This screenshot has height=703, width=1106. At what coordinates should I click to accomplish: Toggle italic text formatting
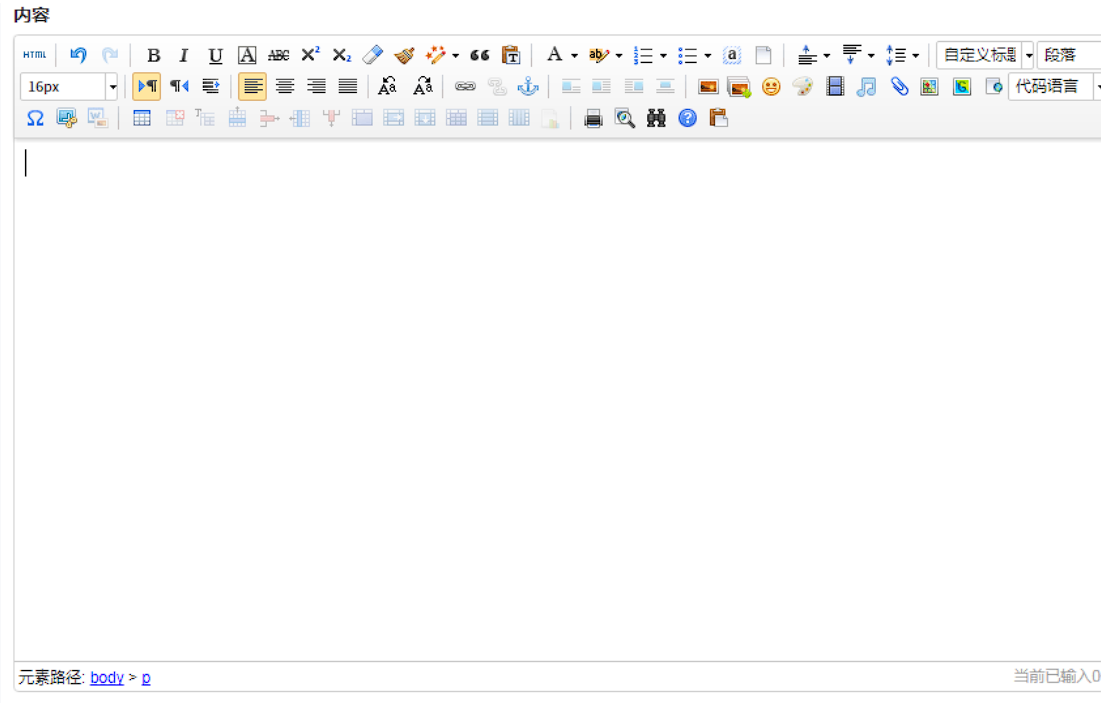click(183, 55)
